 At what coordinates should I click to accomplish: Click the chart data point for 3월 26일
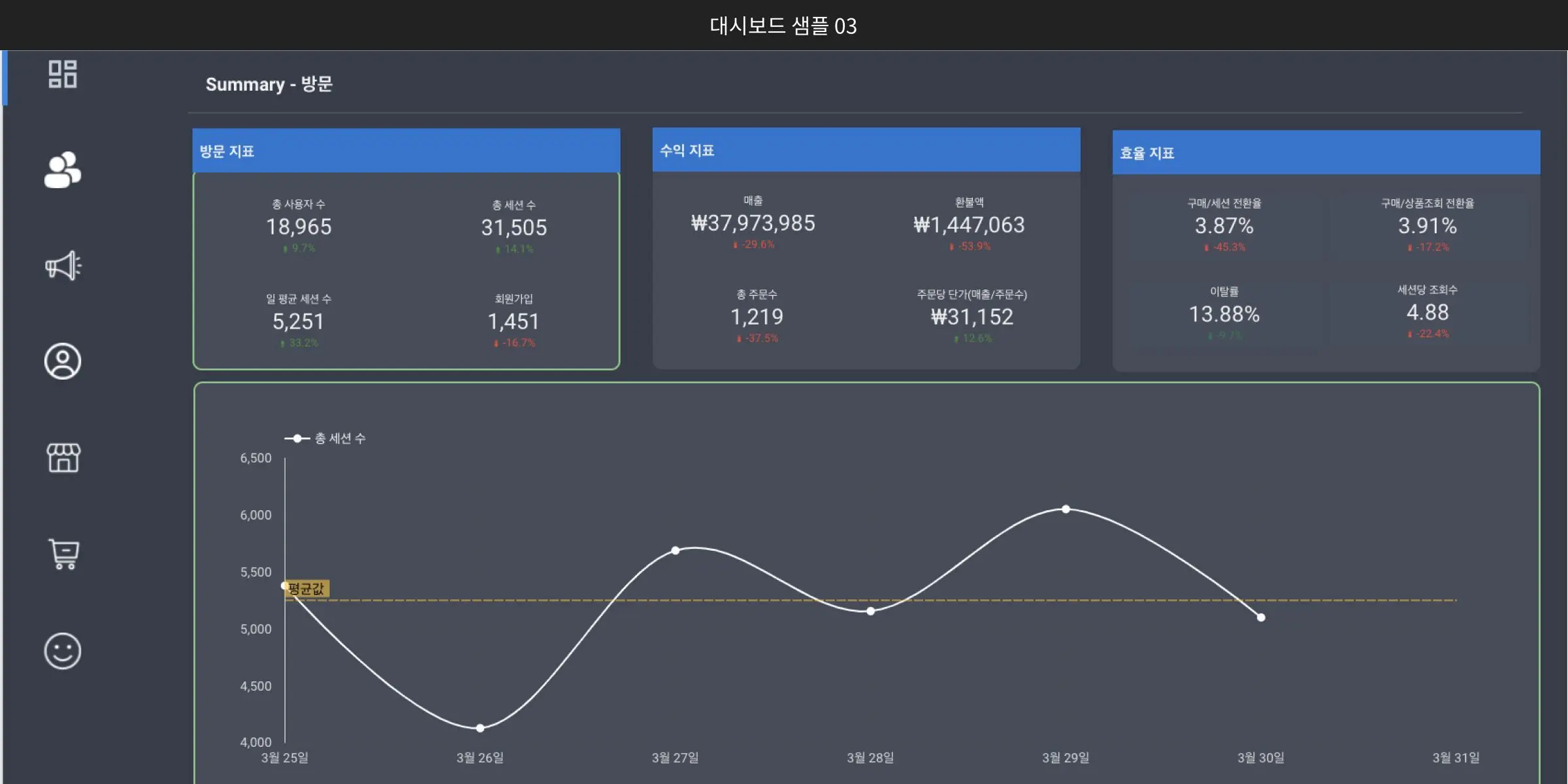[480, 728]
